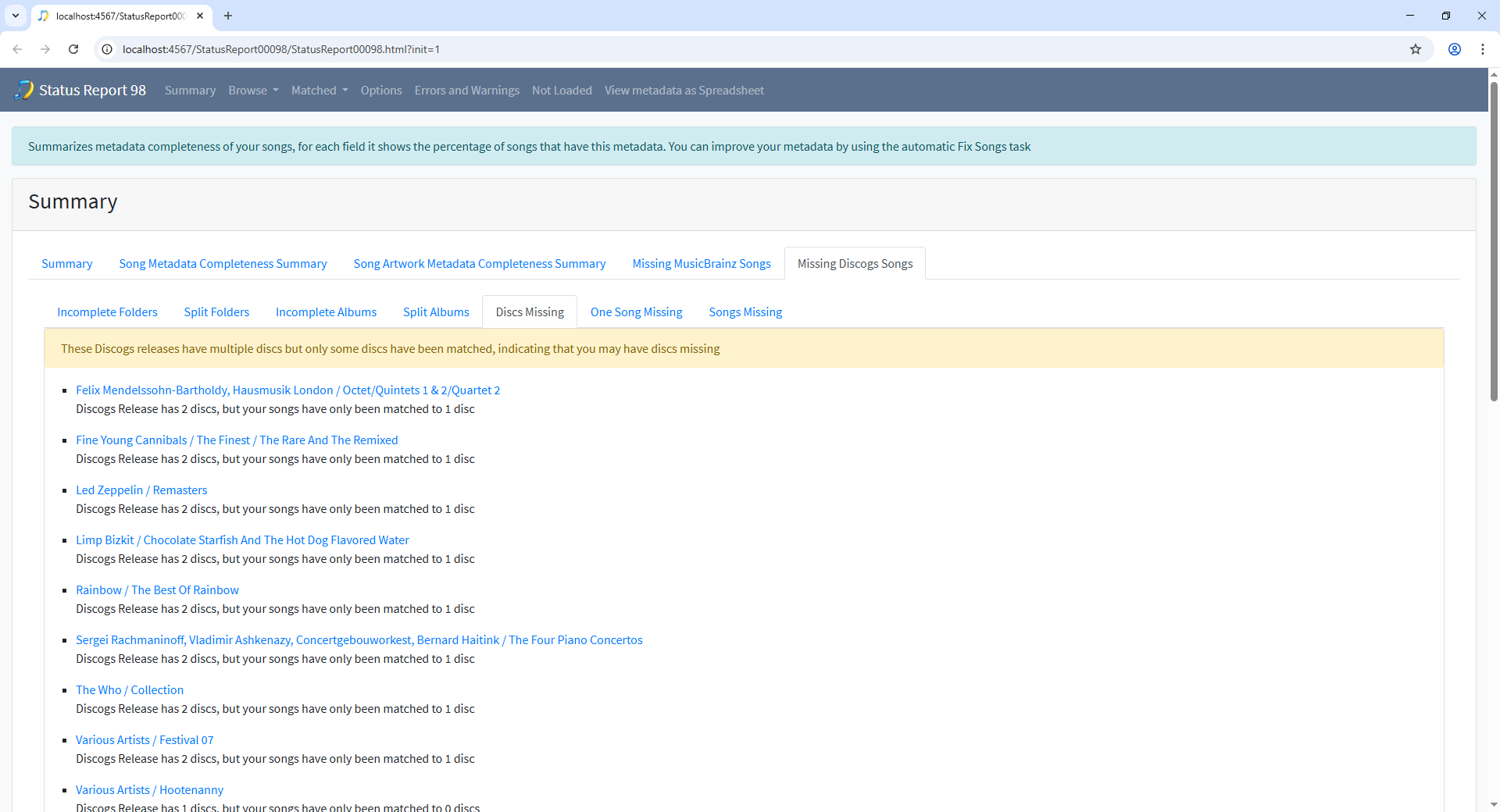Viewport: 1500px width, 812px height.
Task: Open Various Artists / Hootenanny link
Action: point(149,790)
